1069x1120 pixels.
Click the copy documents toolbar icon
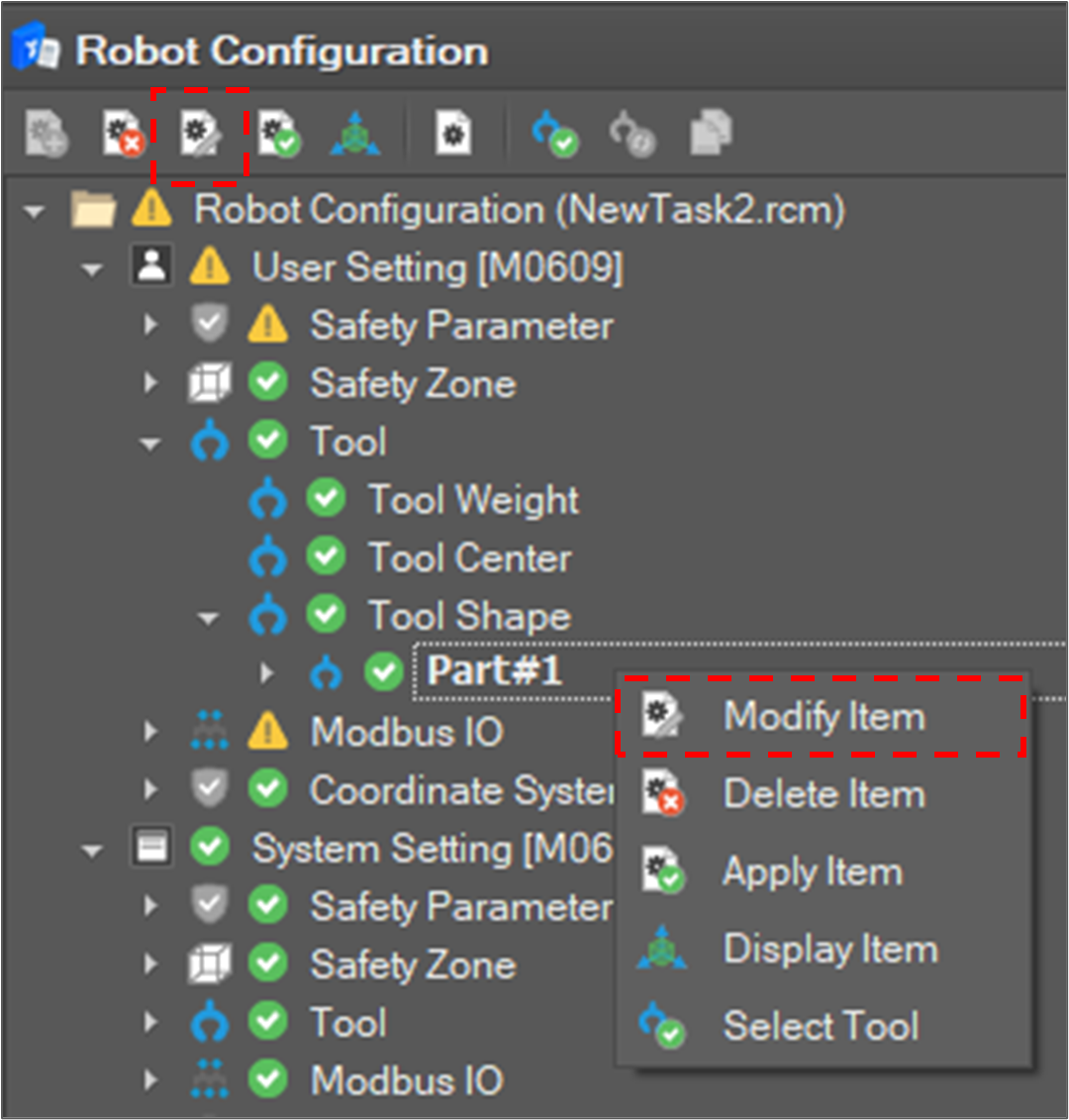710,135
